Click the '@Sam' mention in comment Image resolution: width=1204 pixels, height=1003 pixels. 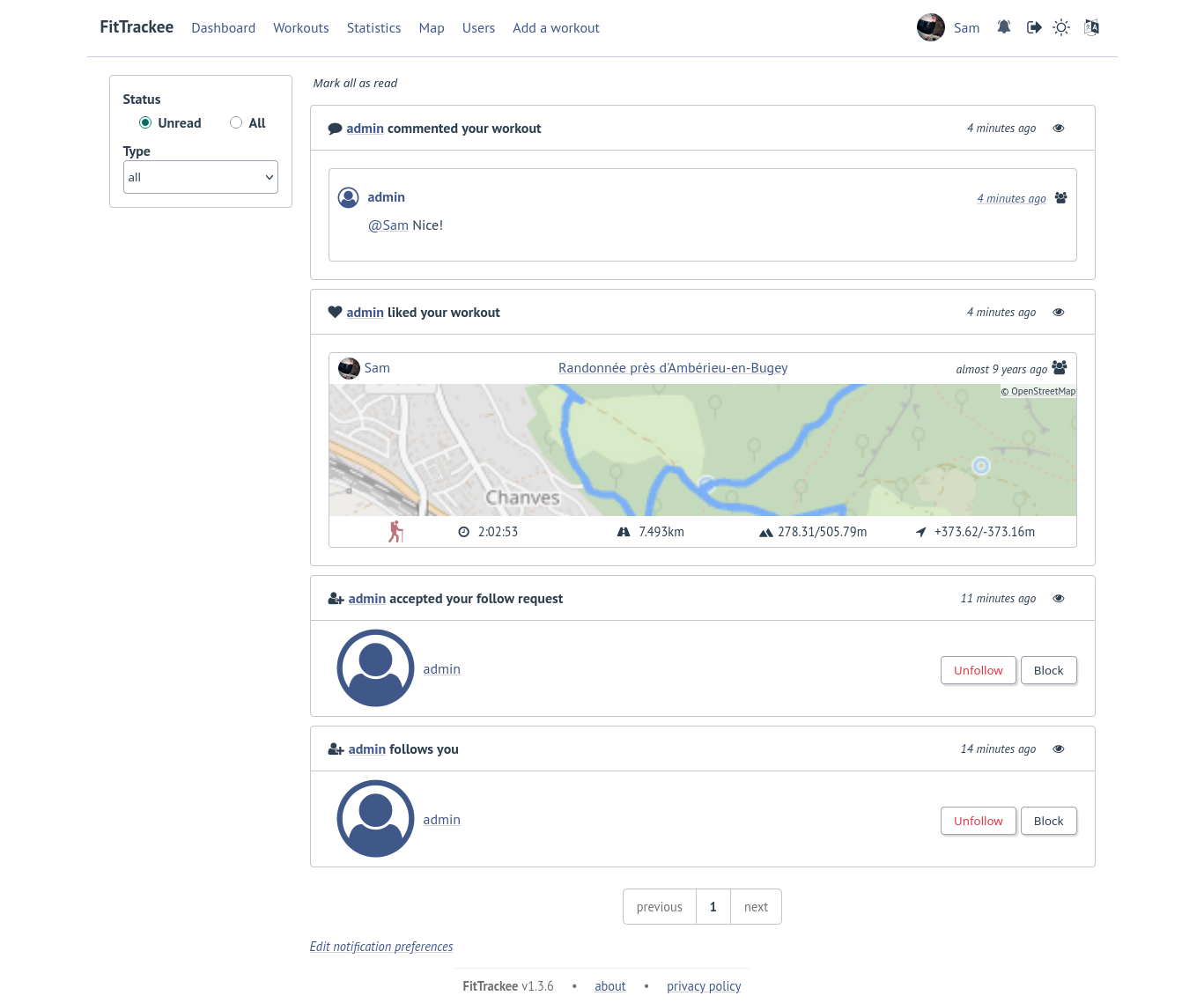coord(388,225)
